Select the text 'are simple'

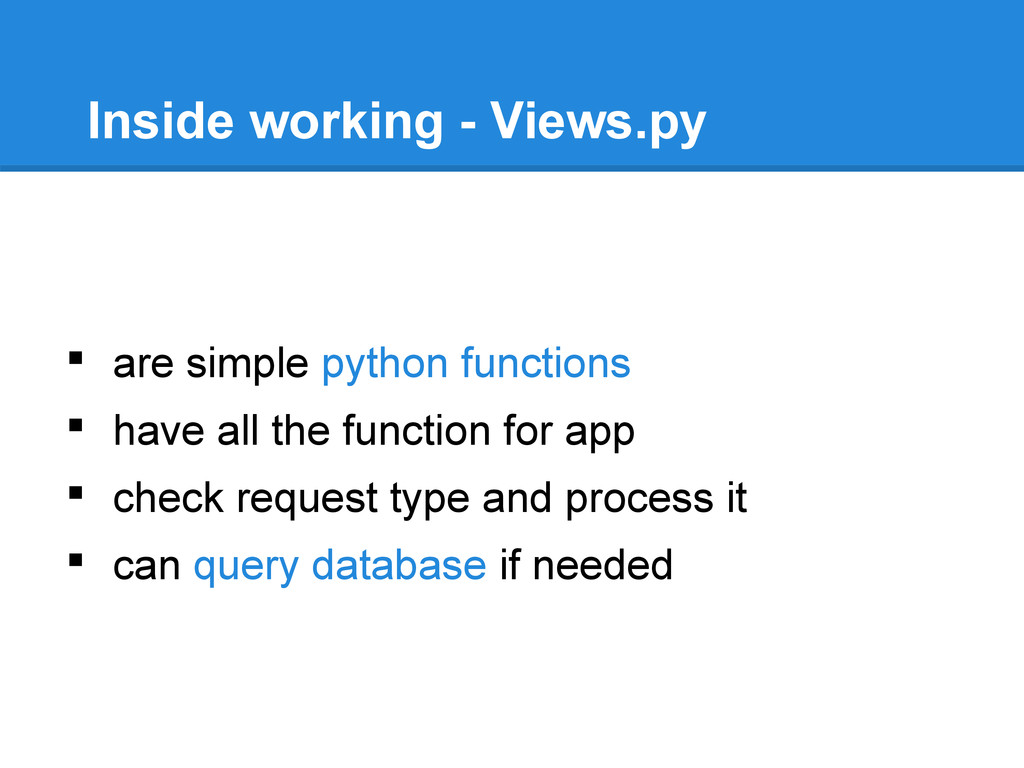pyautogui.click(x=210, y=363)
